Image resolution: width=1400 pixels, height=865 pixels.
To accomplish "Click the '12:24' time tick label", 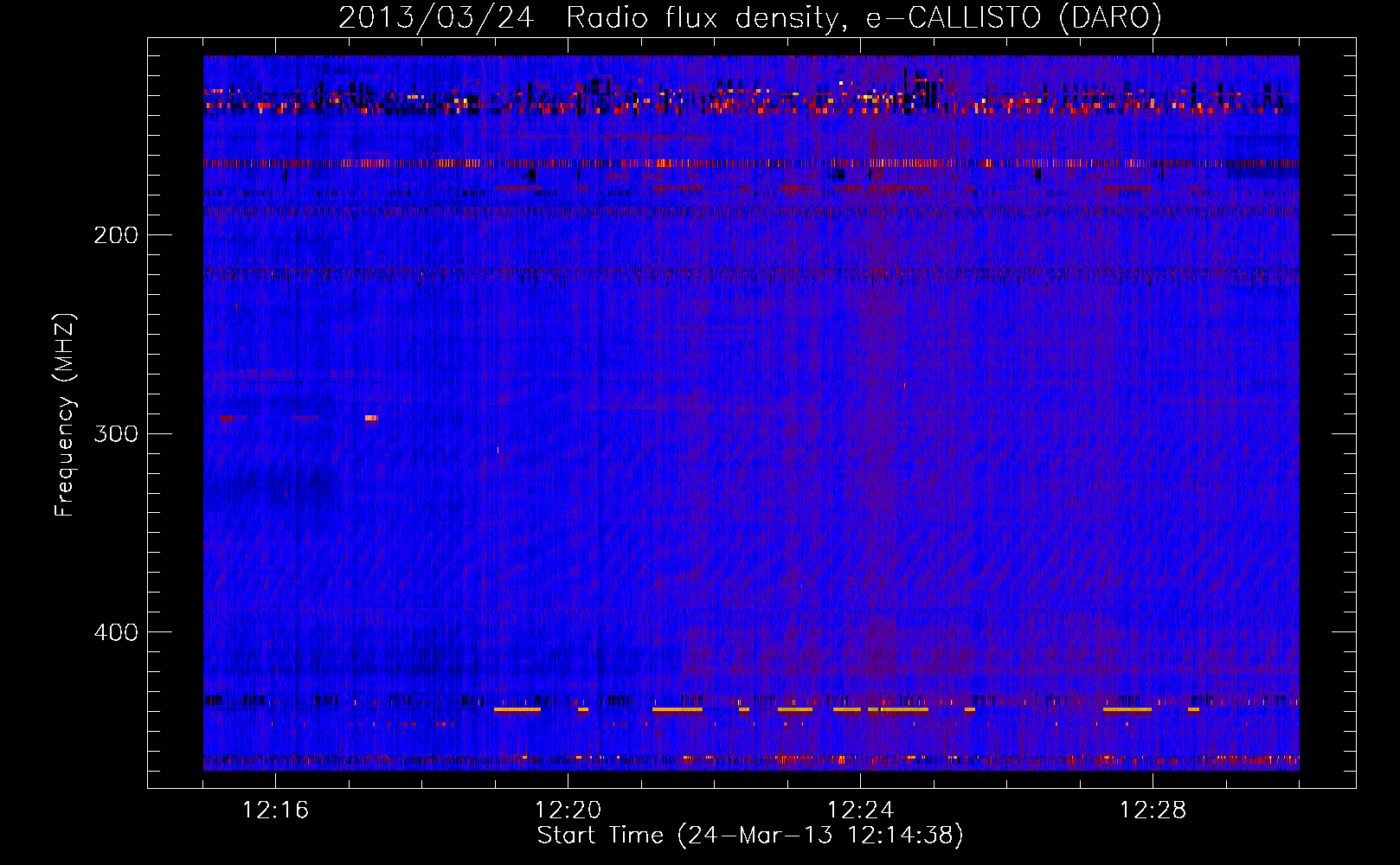I will pyautogui.click(x=860, y=811).
